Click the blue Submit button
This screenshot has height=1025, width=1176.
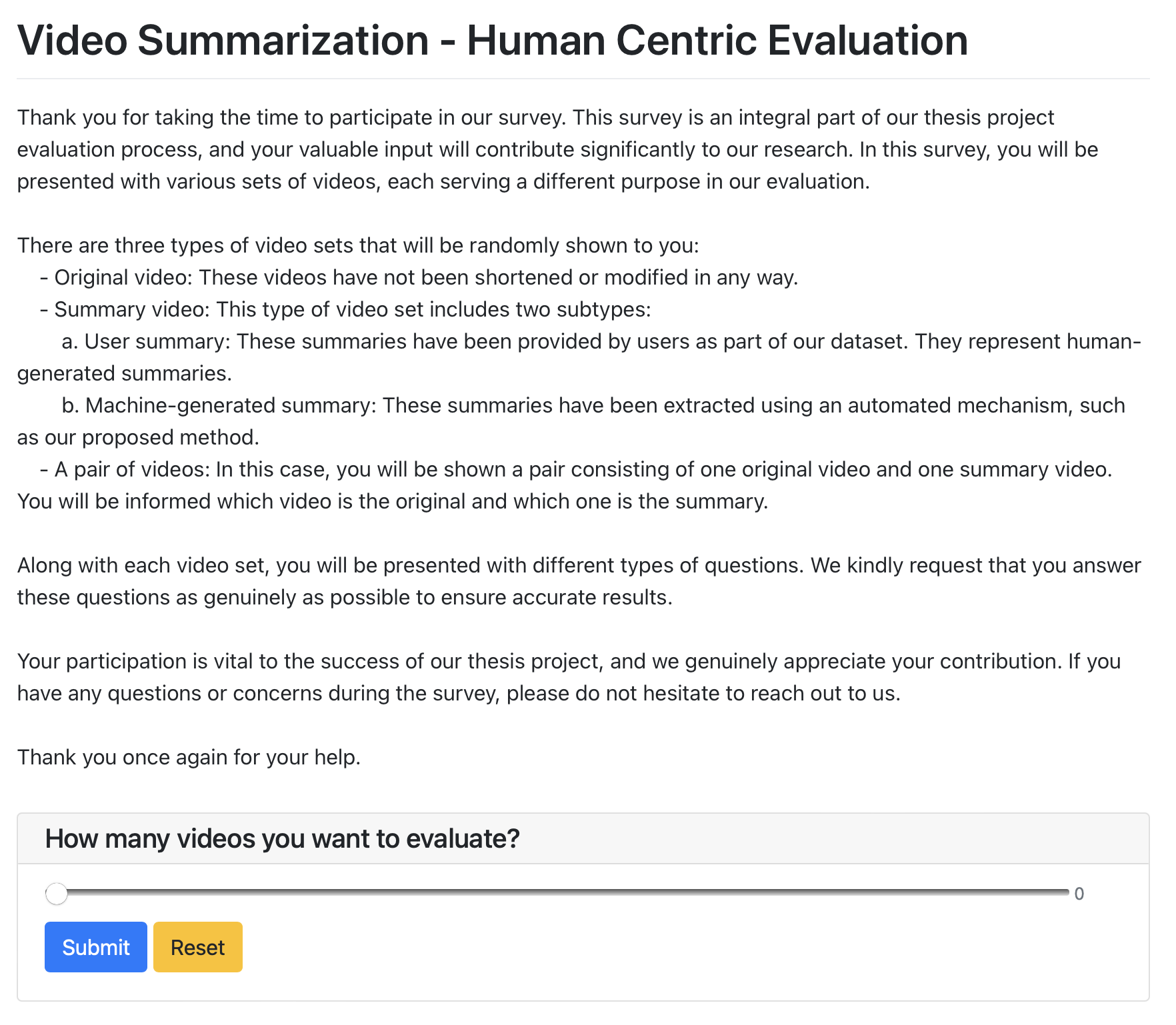(95, 947)
